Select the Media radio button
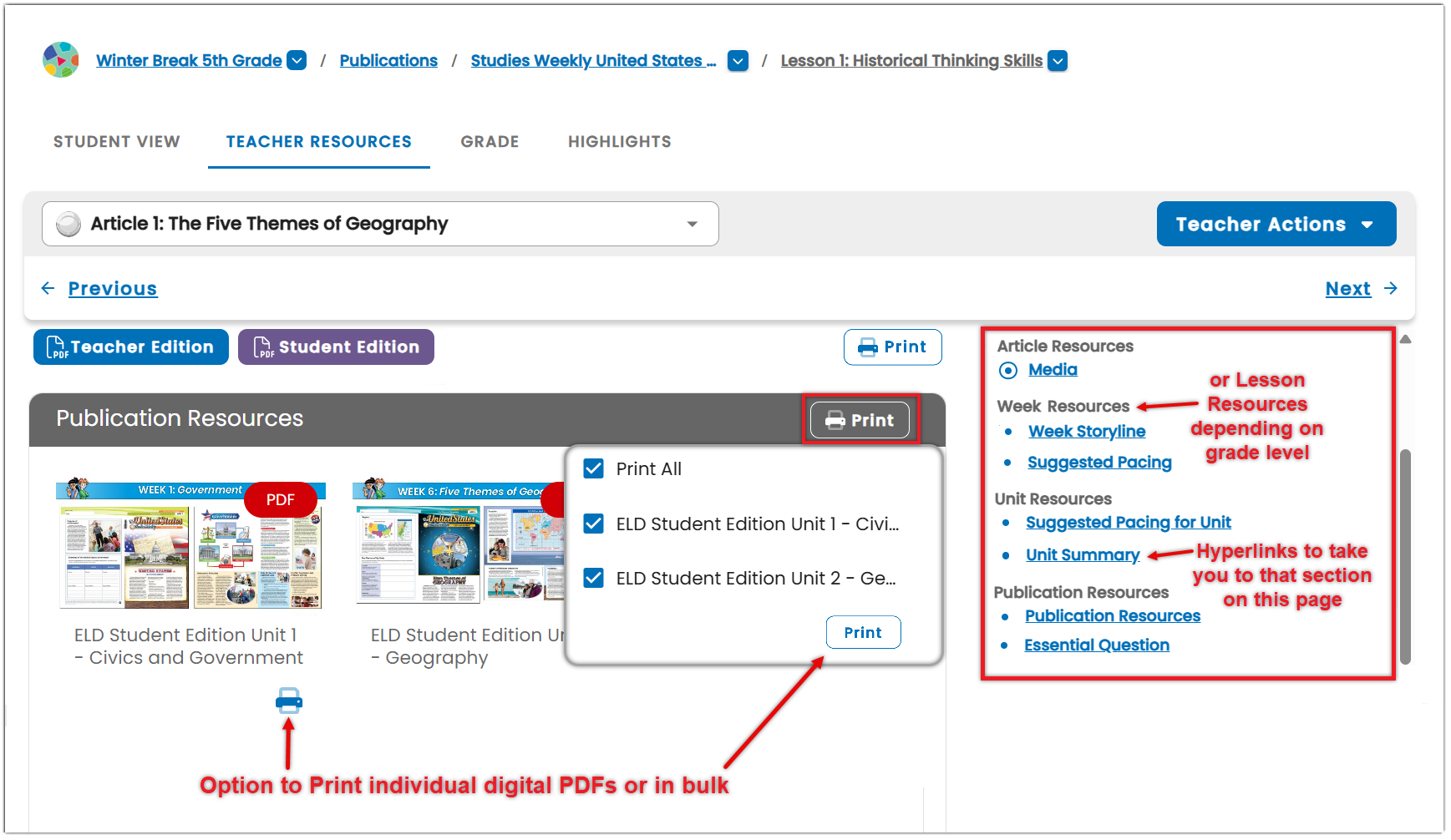 1008,370
